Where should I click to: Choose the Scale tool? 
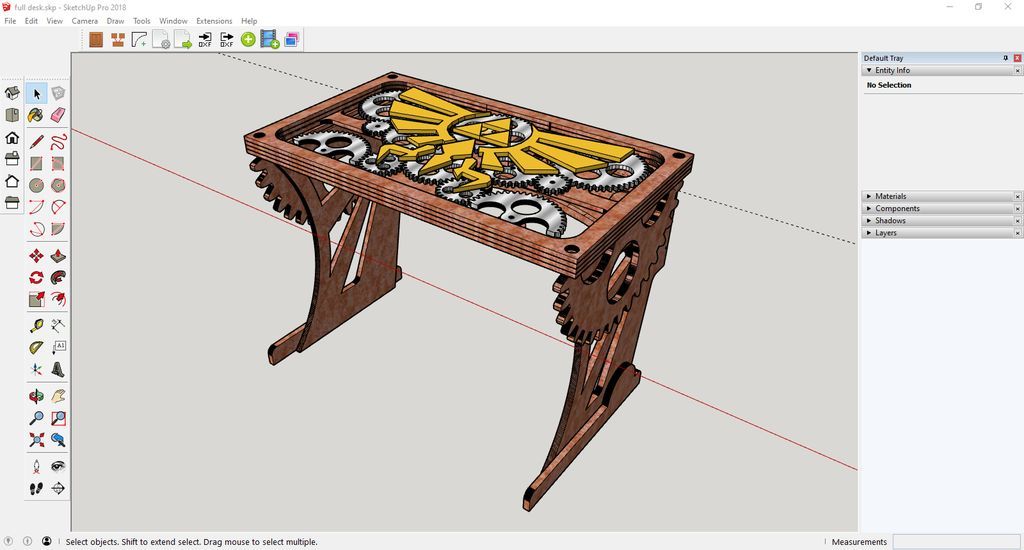coord(37,299)
